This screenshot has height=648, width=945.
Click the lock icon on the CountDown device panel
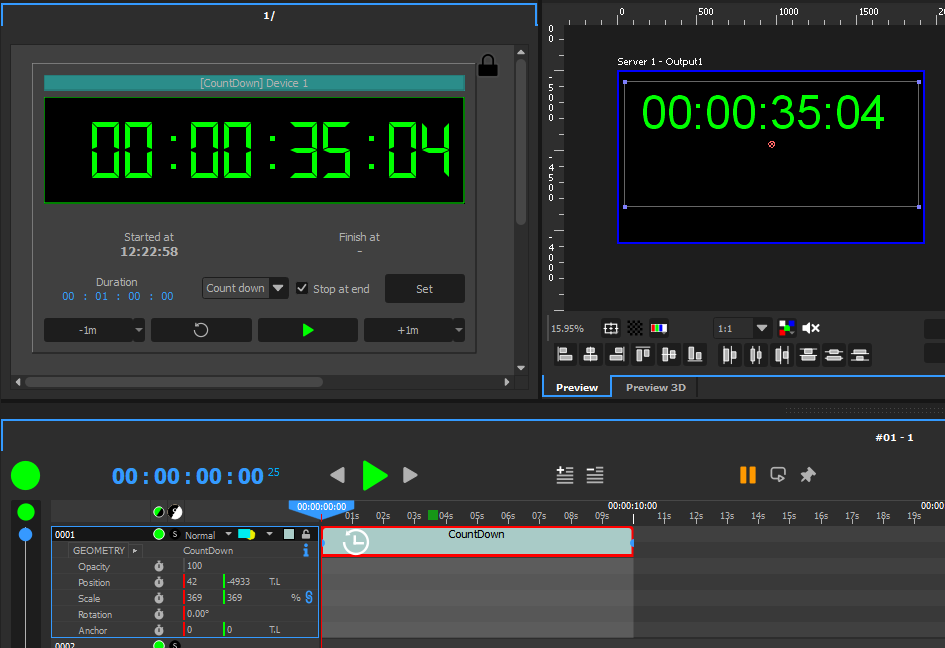[x=488, y=66]
